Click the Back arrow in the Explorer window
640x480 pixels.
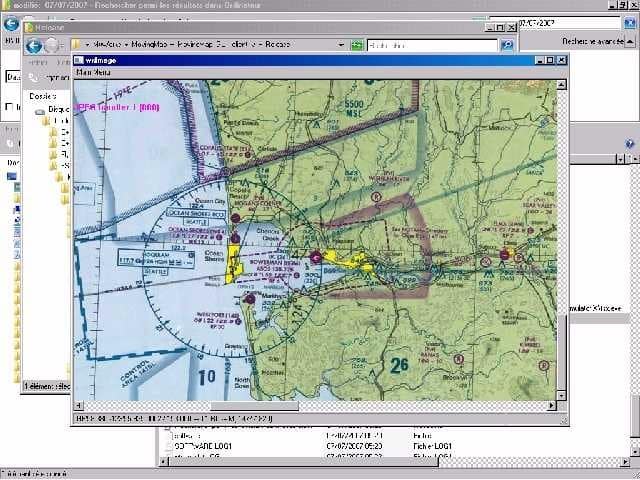pos(33,45)
